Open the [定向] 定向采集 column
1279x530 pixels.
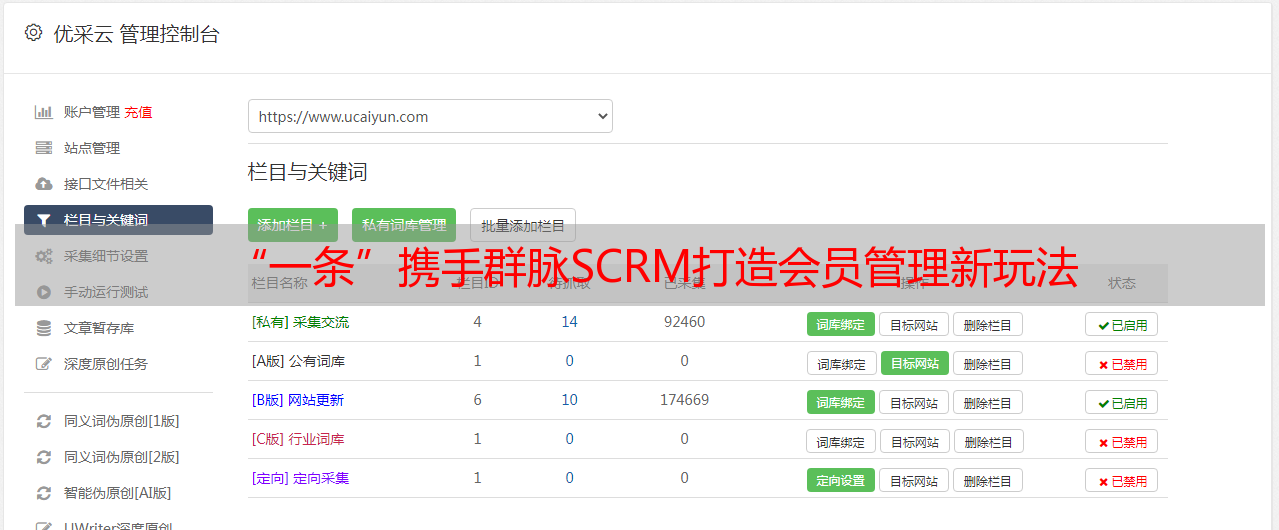[x=300, y=478]
